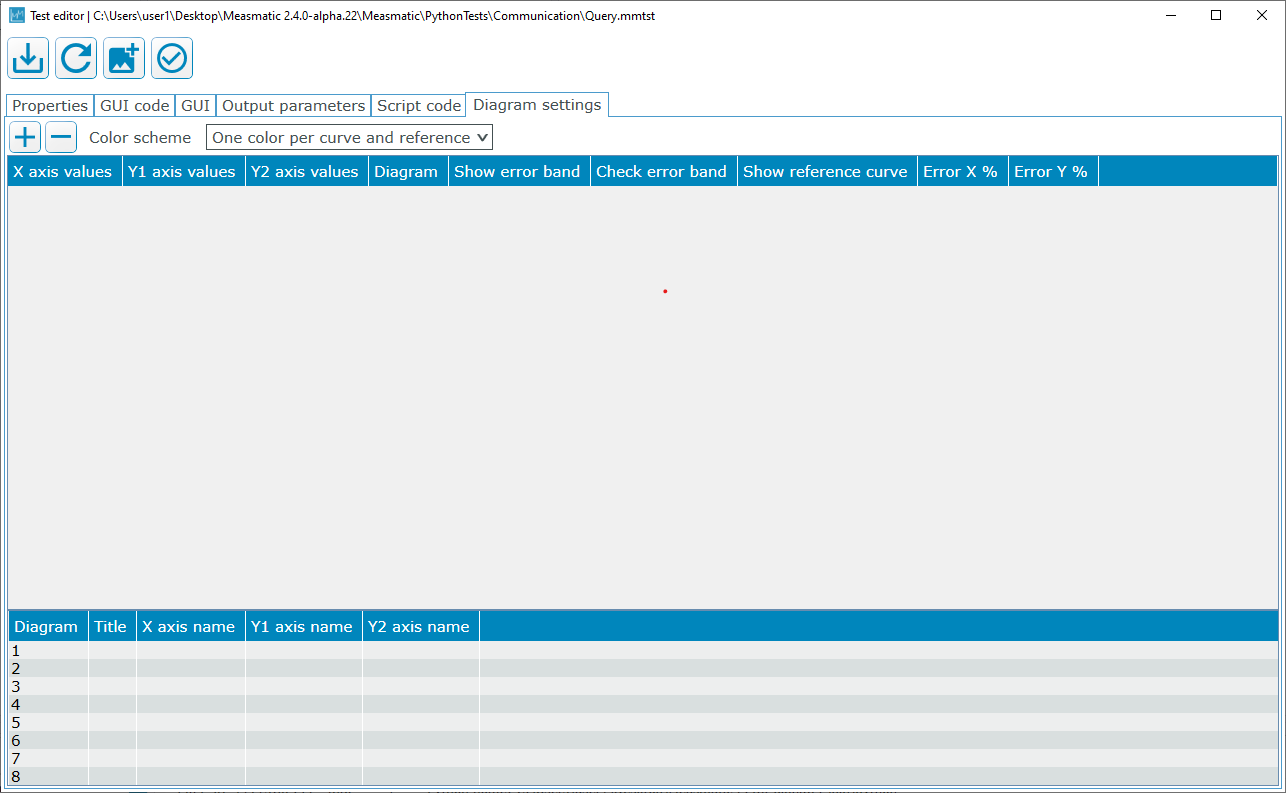Click the checkmark validate icon
This screenshot has height=793, width=1286.
click(x=172, y=59)
